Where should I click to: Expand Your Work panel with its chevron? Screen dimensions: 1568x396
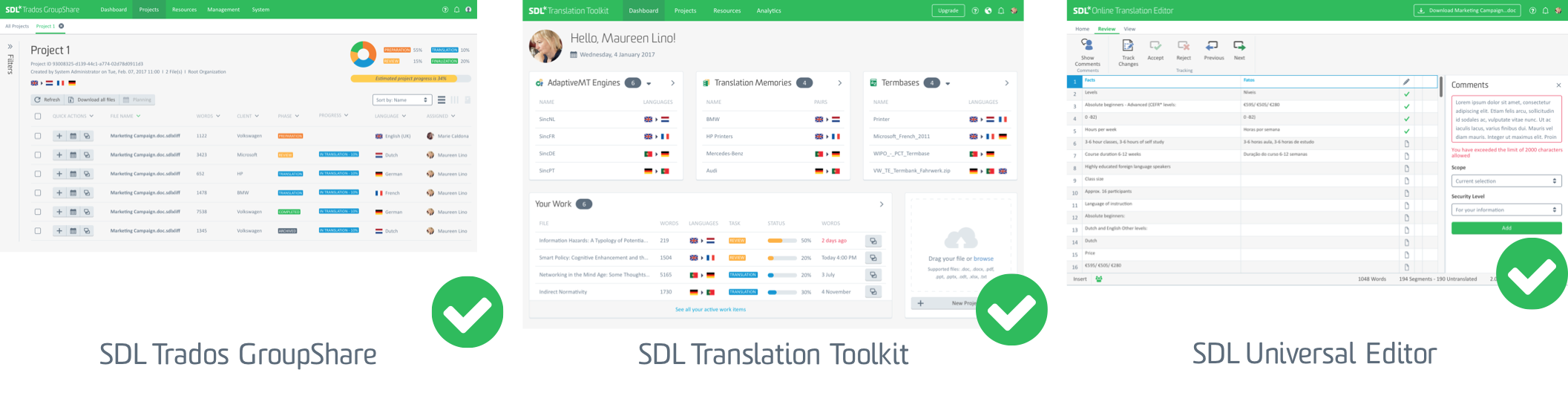[882, 204]
